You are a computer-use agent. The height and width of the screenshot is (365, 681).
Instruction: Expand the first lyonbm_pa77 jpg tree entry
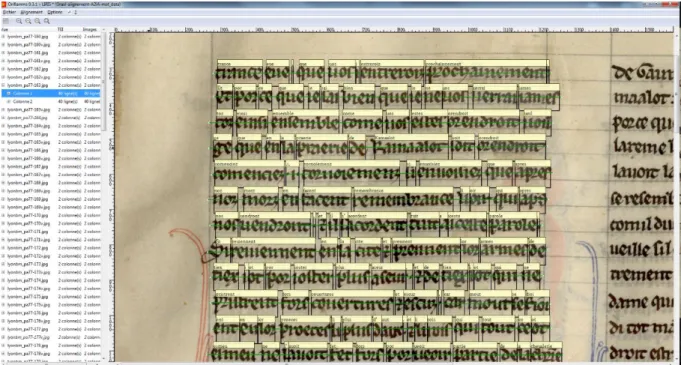point(3,36)
